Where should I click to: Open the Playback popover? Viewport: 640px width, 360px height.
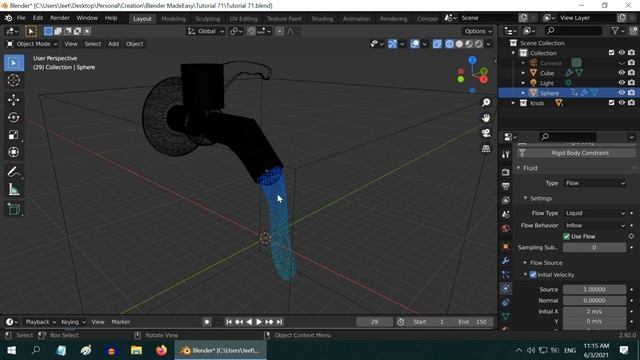click(x=40, y=322)
